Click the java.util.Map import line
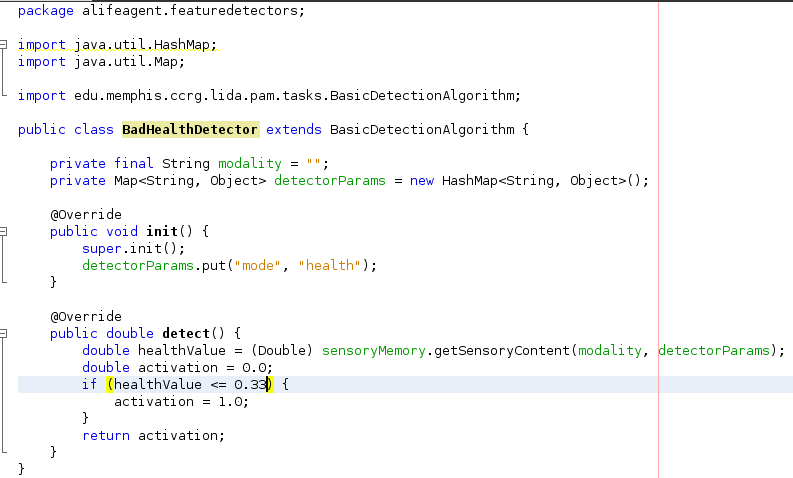This screenshot has height=478, width=793. coord(101,62)
